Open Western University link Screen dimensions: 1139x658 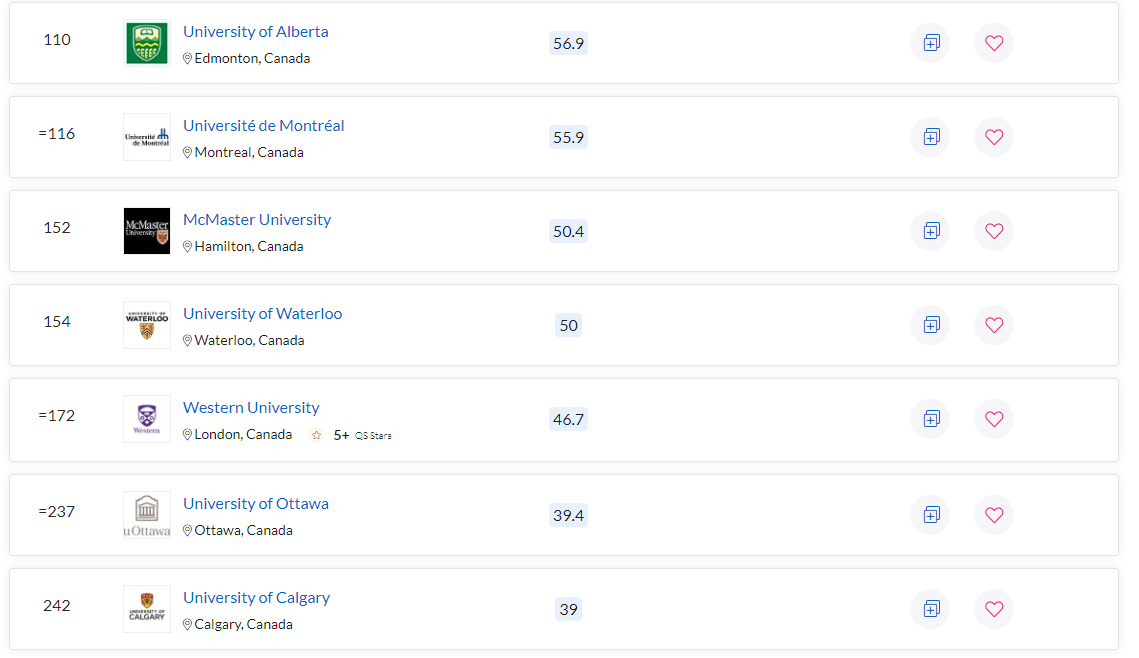(251, 407)
